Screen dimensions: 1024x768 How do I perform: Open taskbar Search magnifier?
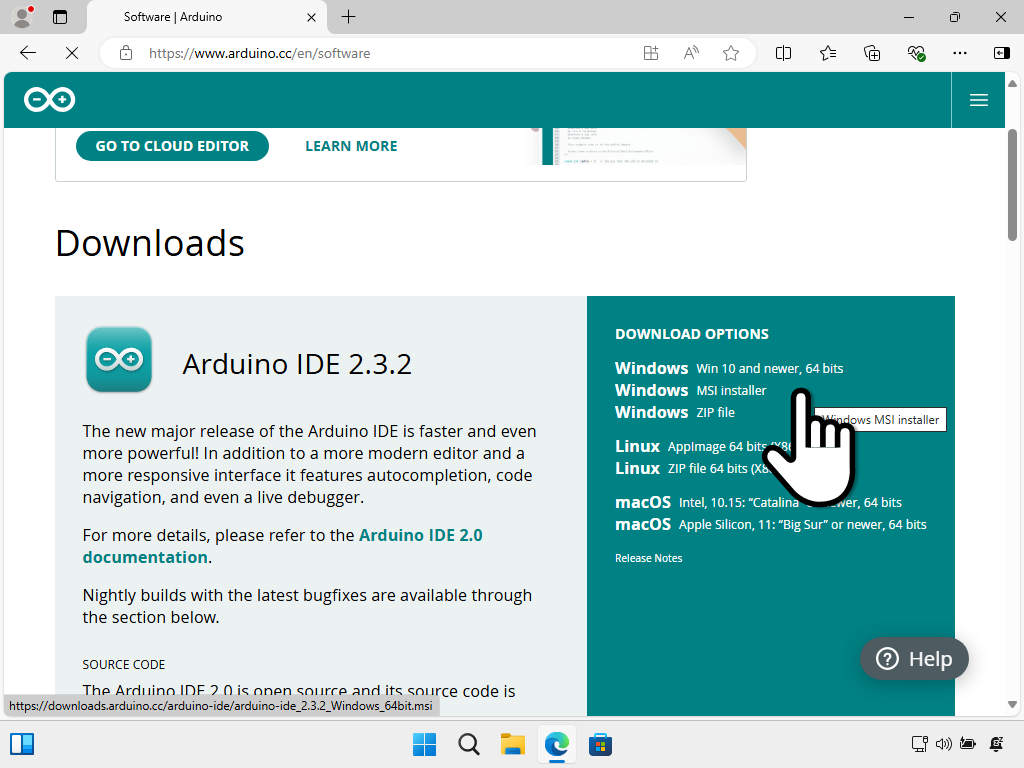468,744
